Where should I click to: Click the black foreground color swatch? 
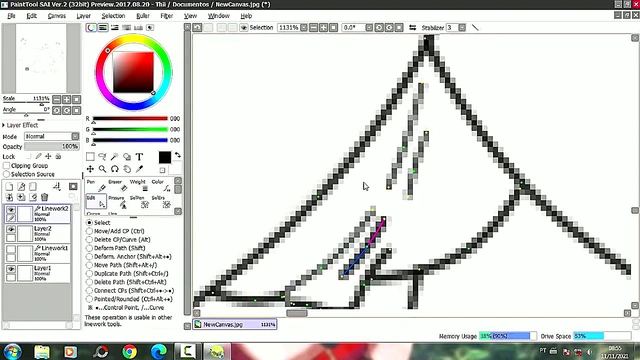point(164,157)
